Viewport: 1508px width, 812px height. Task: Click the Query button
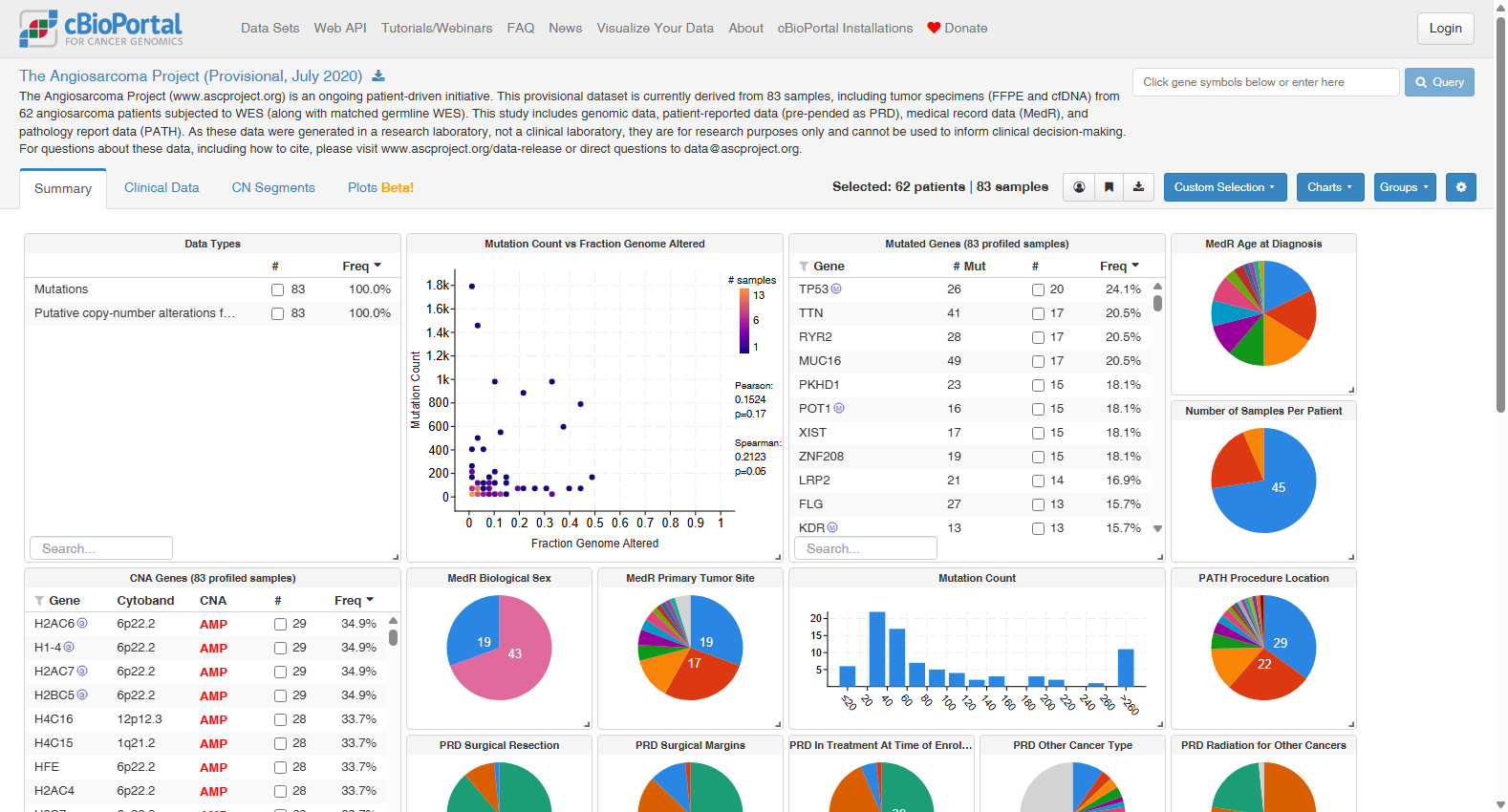1439,82
